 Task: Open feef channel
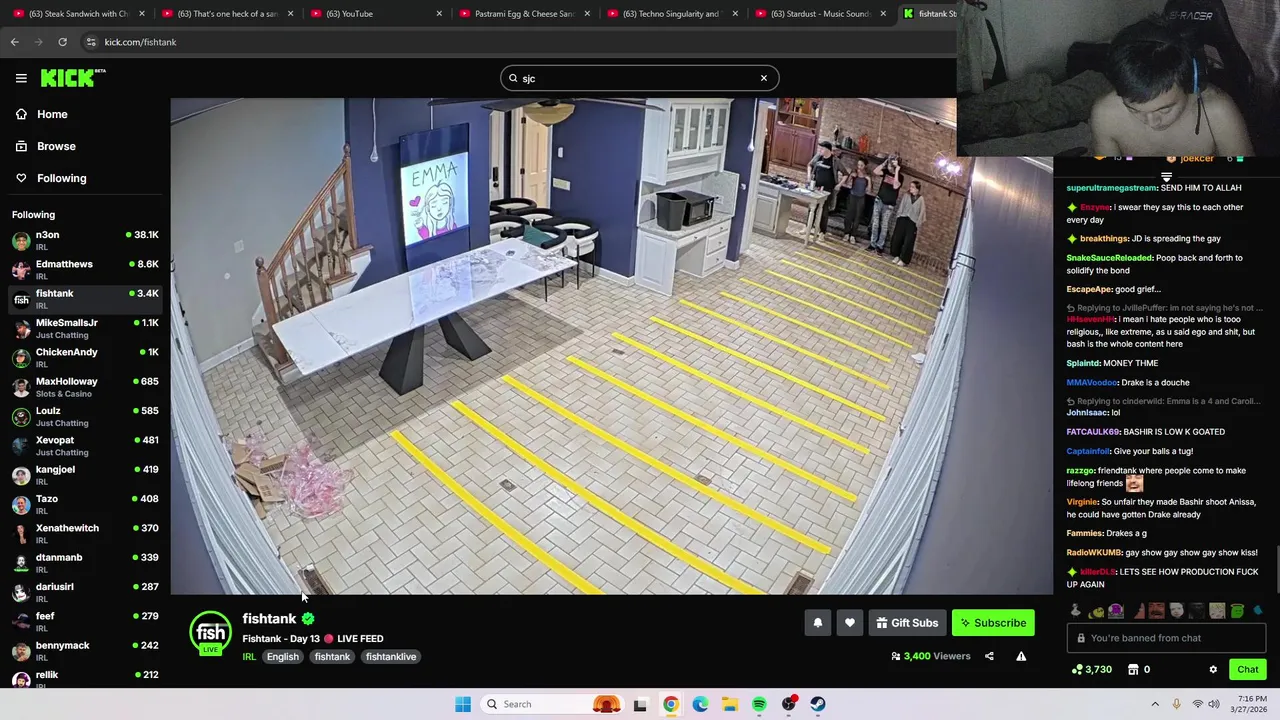coord(85,622)
